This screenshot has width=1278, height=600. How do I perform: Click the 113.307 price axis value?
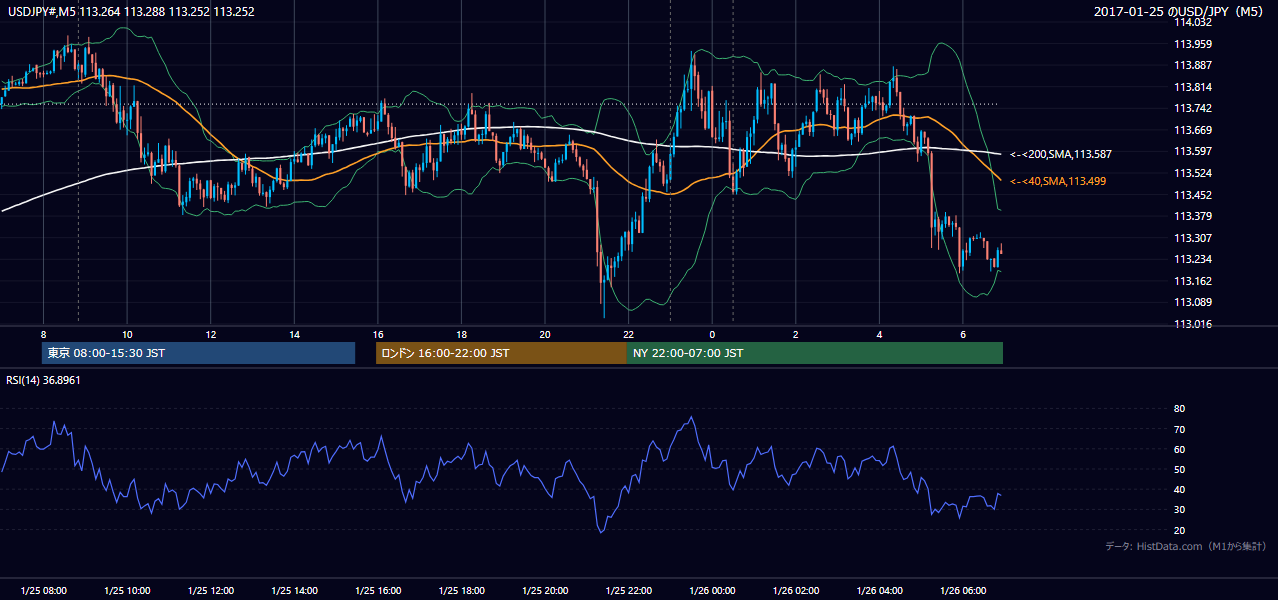point(1193,238)
